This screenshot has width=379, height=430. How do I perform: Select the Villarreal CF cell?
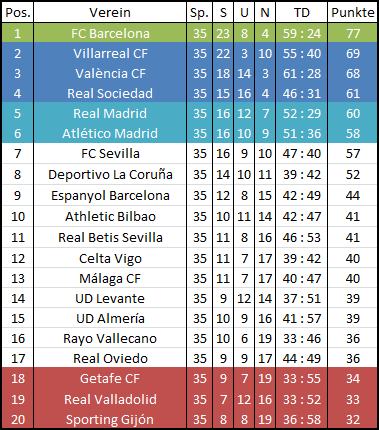110,53
